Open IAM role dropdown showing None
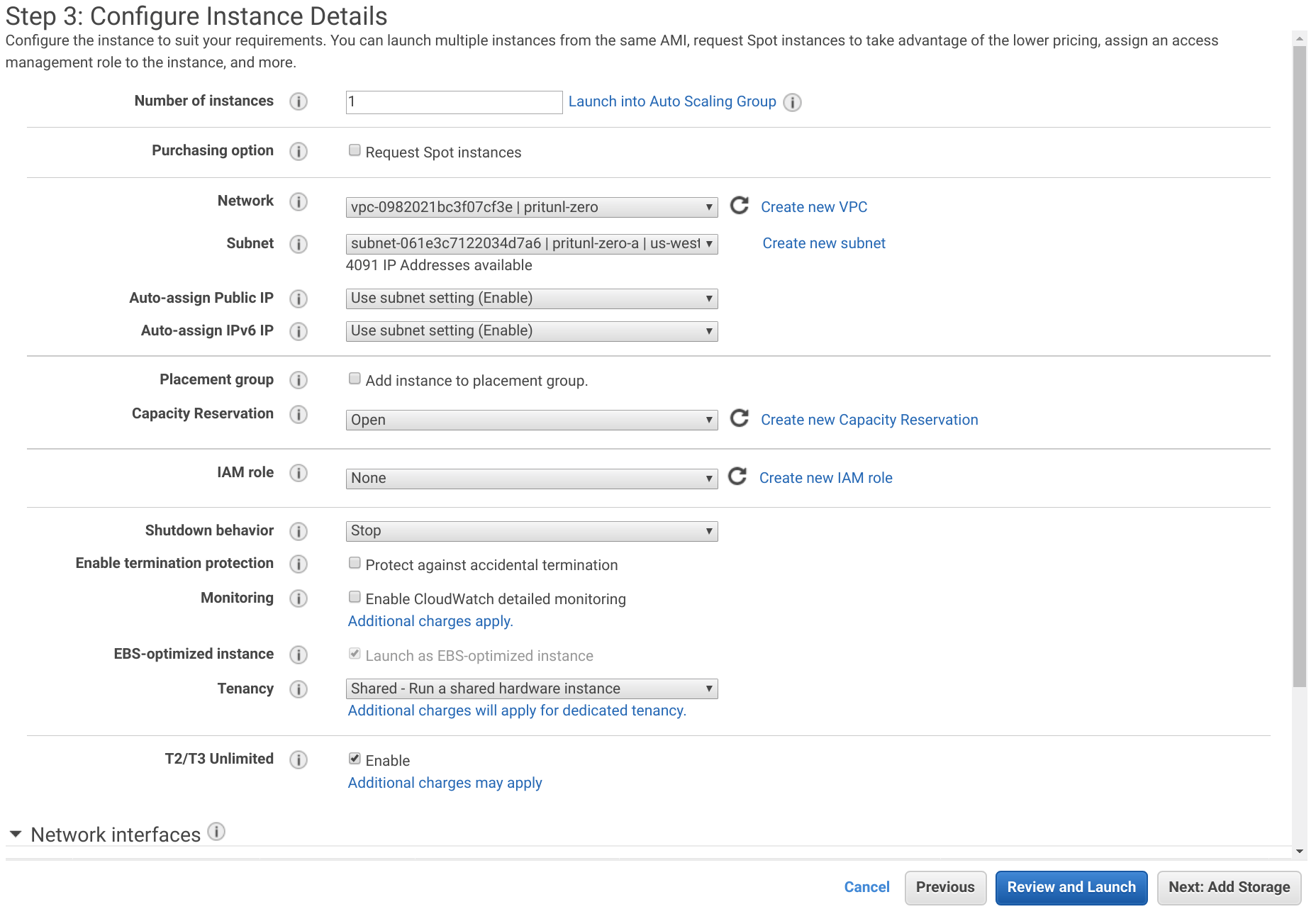1316x914 pixels. click(x=532, y=479)
